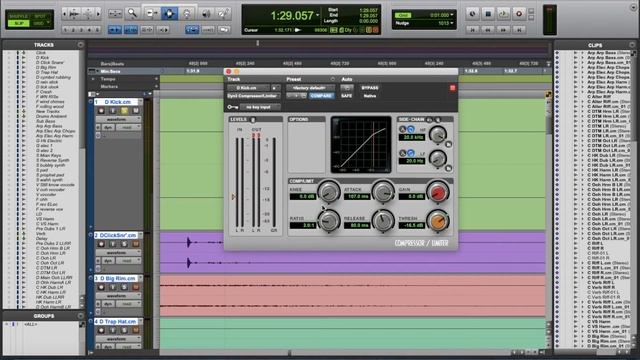The width and height of the screenshot is (640, 360).
Task: Click the Fast Forward transport button
Action: [503, 30]
